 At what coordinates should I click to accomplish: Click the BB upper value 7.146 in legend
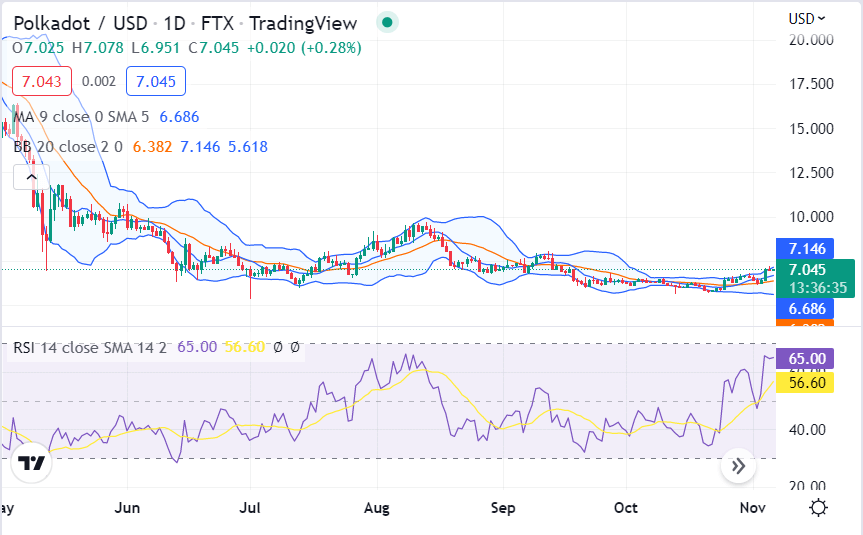click(200, 147)
